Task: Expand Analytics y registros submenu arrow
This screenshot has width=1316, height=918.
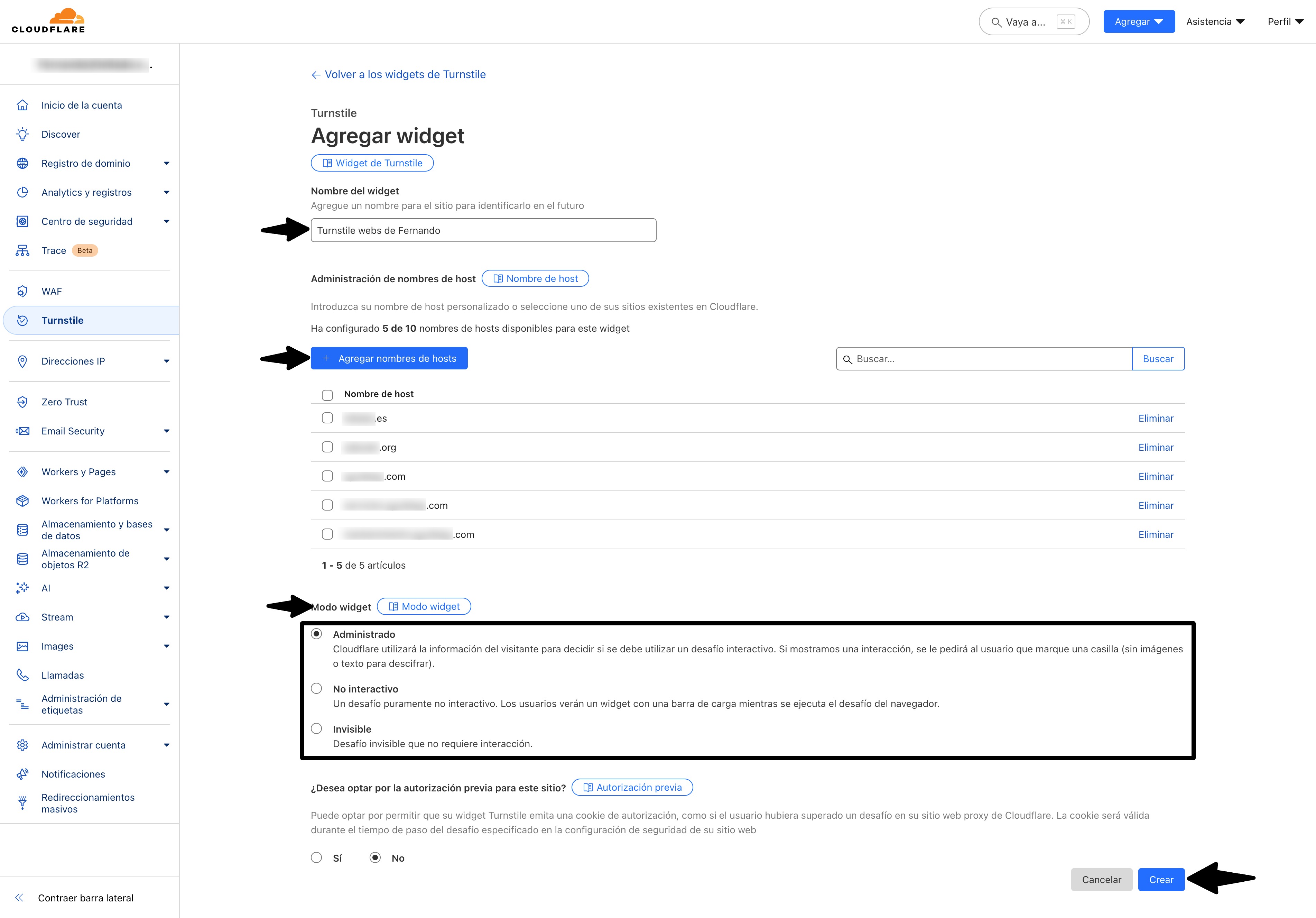Action: point(167,193)
